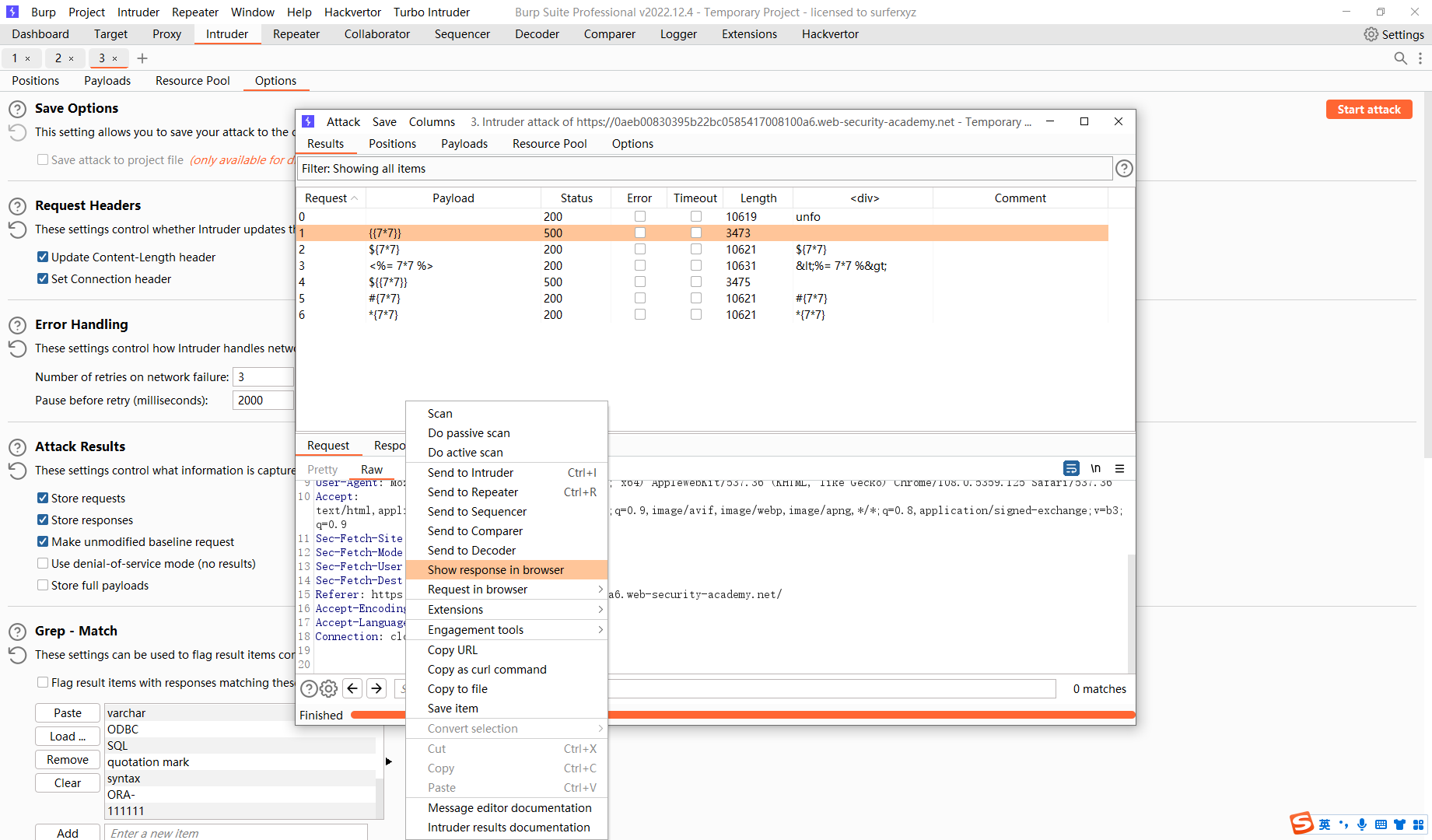The height and width of the screenshot is (840, 1432).
Task: Select result row with payload ${{7*7}}
Action: coord(702,282)
